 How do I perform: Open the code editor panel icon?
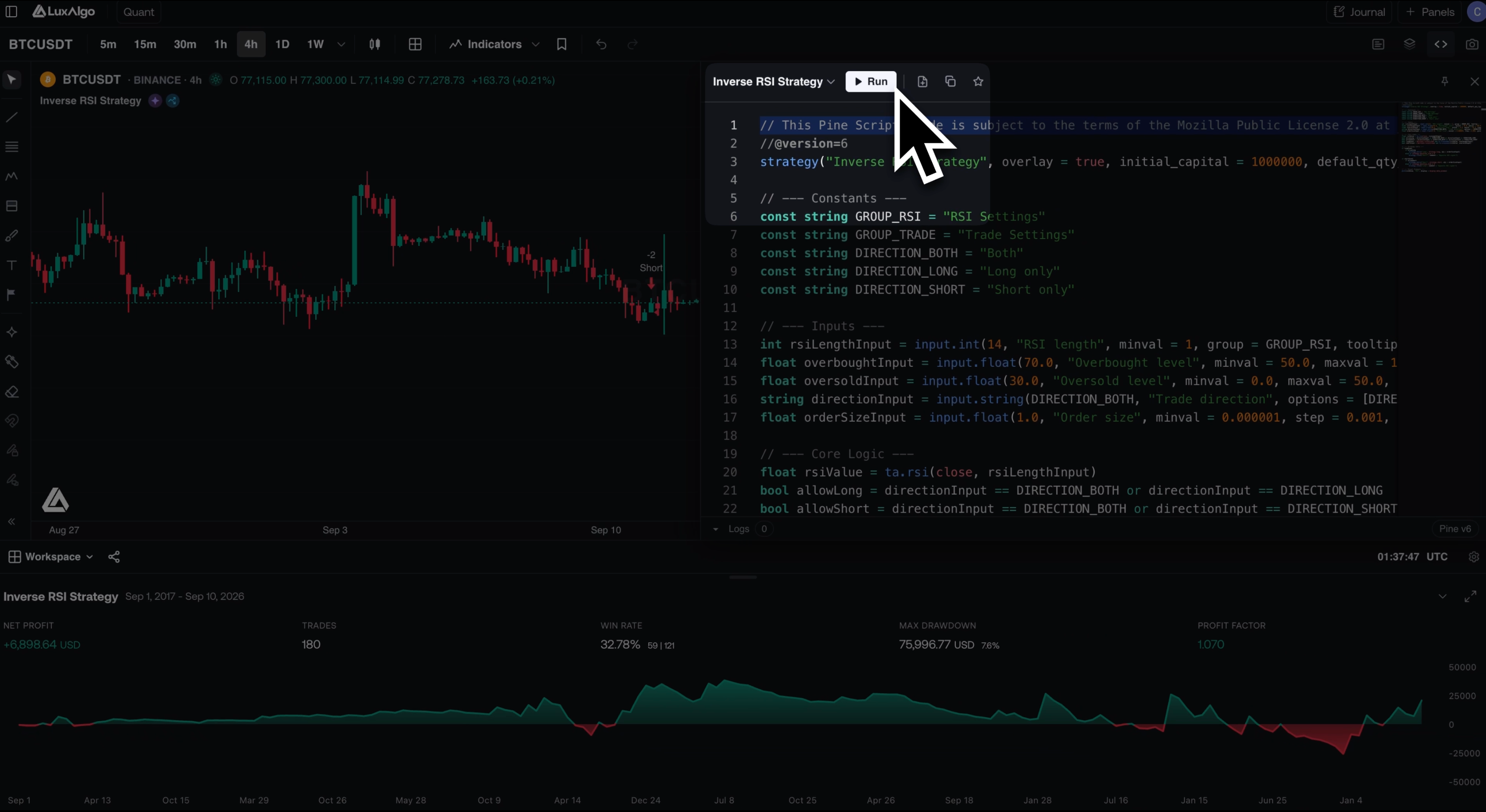(1440, 44)
